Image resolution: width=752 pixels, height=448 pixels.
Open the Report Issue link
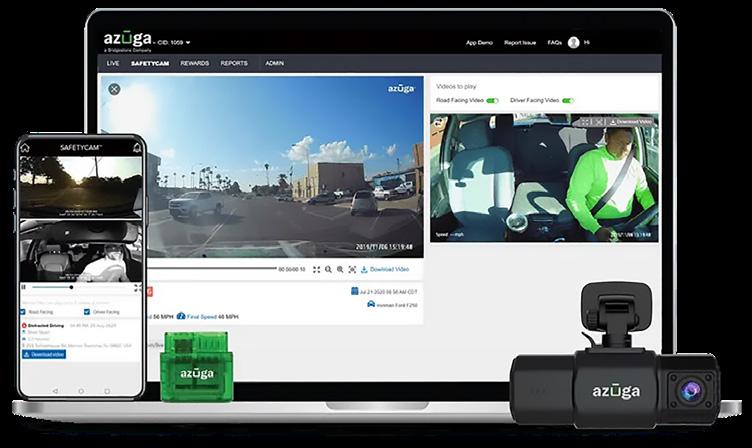click(x=520, y=43)
